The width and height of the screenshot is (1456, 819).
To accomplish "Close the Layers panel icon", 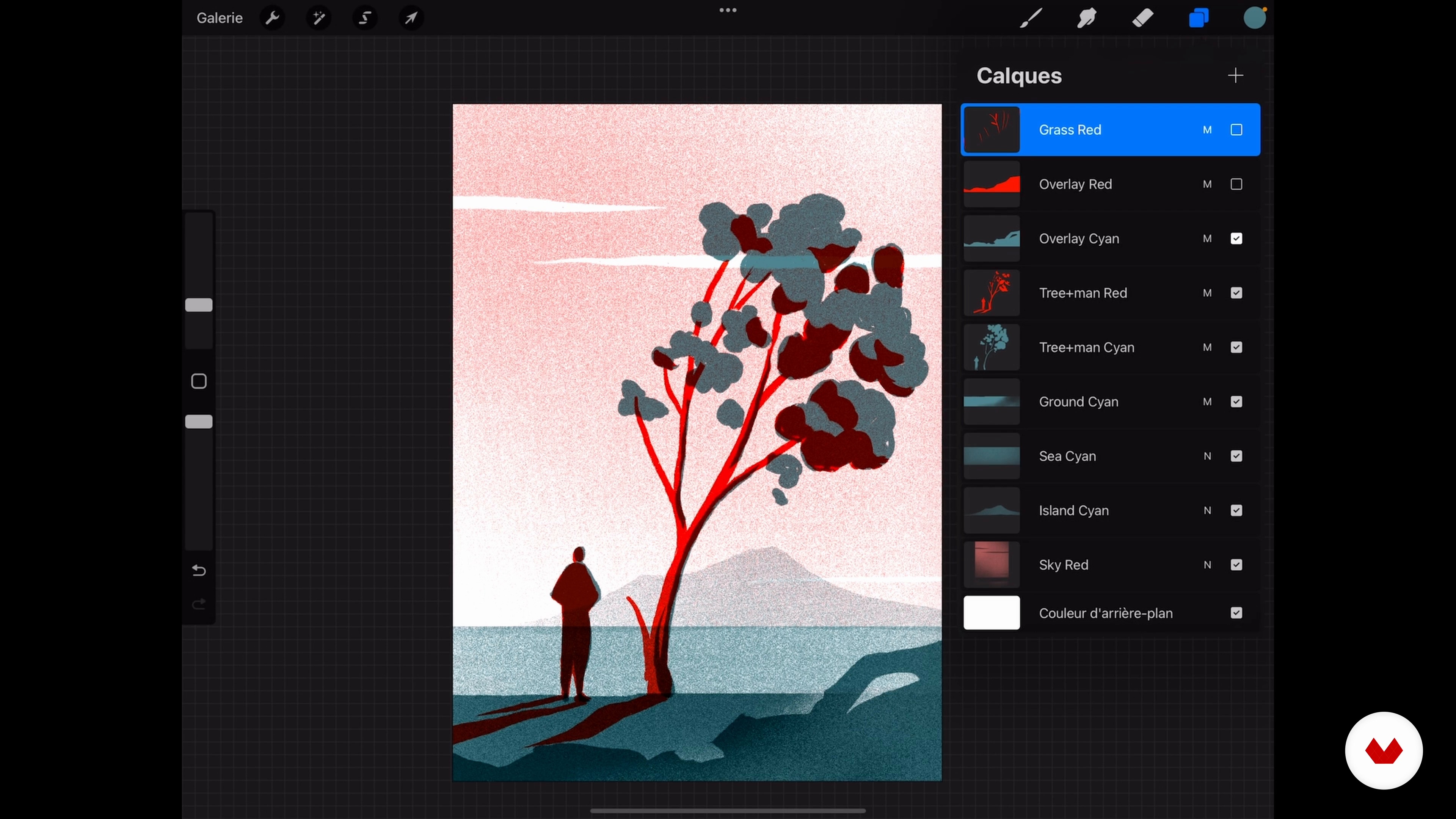I will 1198,18.
